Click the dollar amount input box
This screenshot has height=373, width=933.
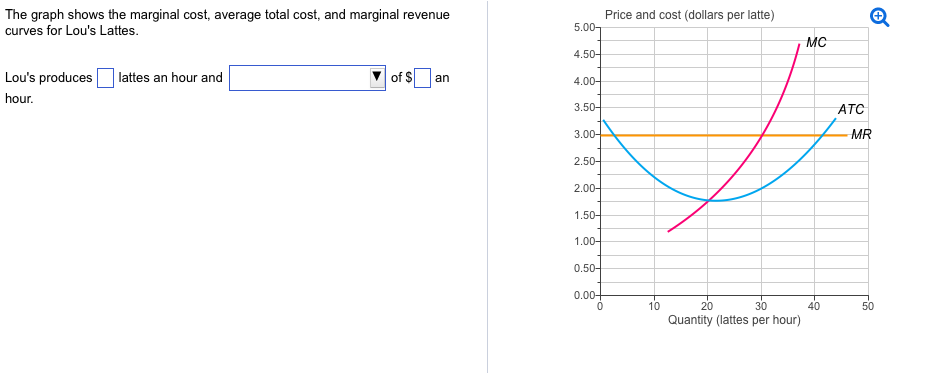pos(422,78)
